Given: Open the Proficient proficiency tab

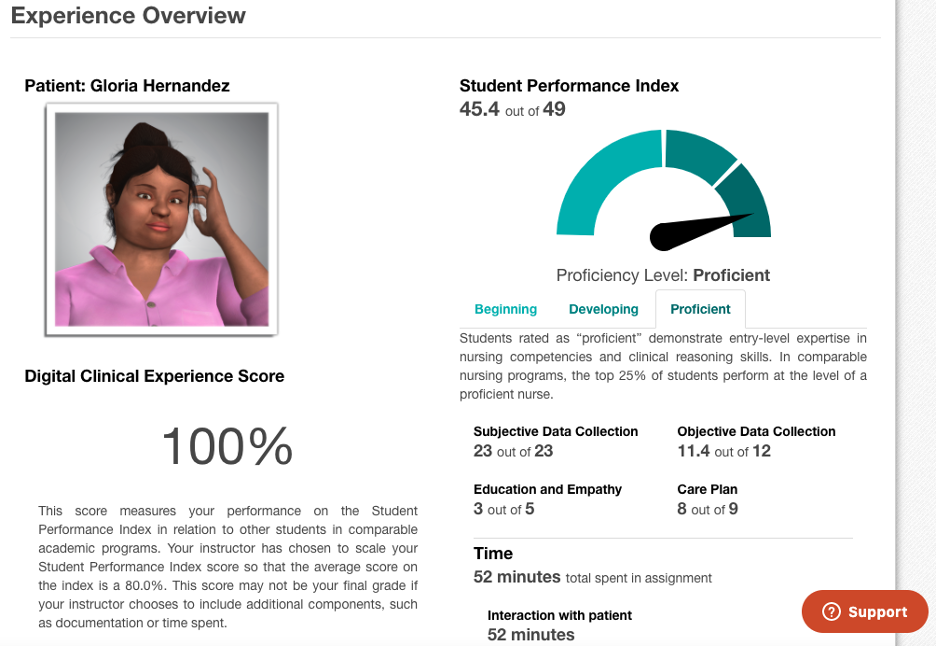Looking at the screenshot, I should pyautogui.click(x=700, y=309).
